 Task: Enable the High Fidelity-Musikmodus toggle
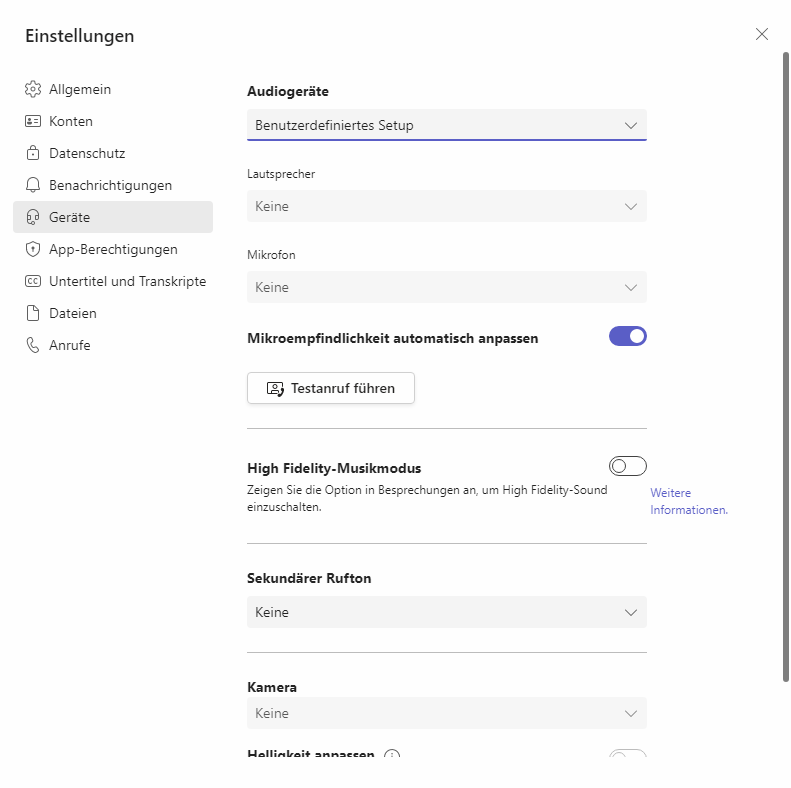(627, 466)
